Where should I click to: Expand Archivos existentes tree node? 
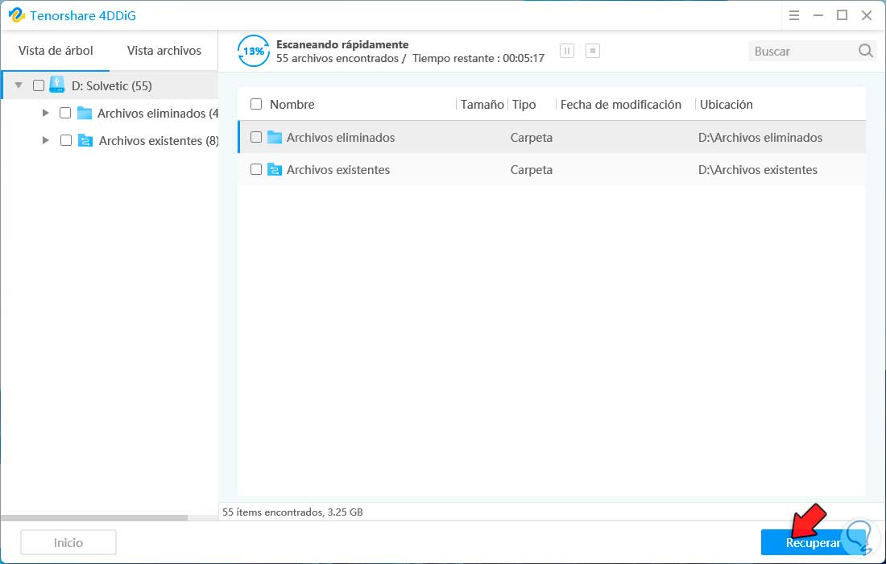[46, 140]
